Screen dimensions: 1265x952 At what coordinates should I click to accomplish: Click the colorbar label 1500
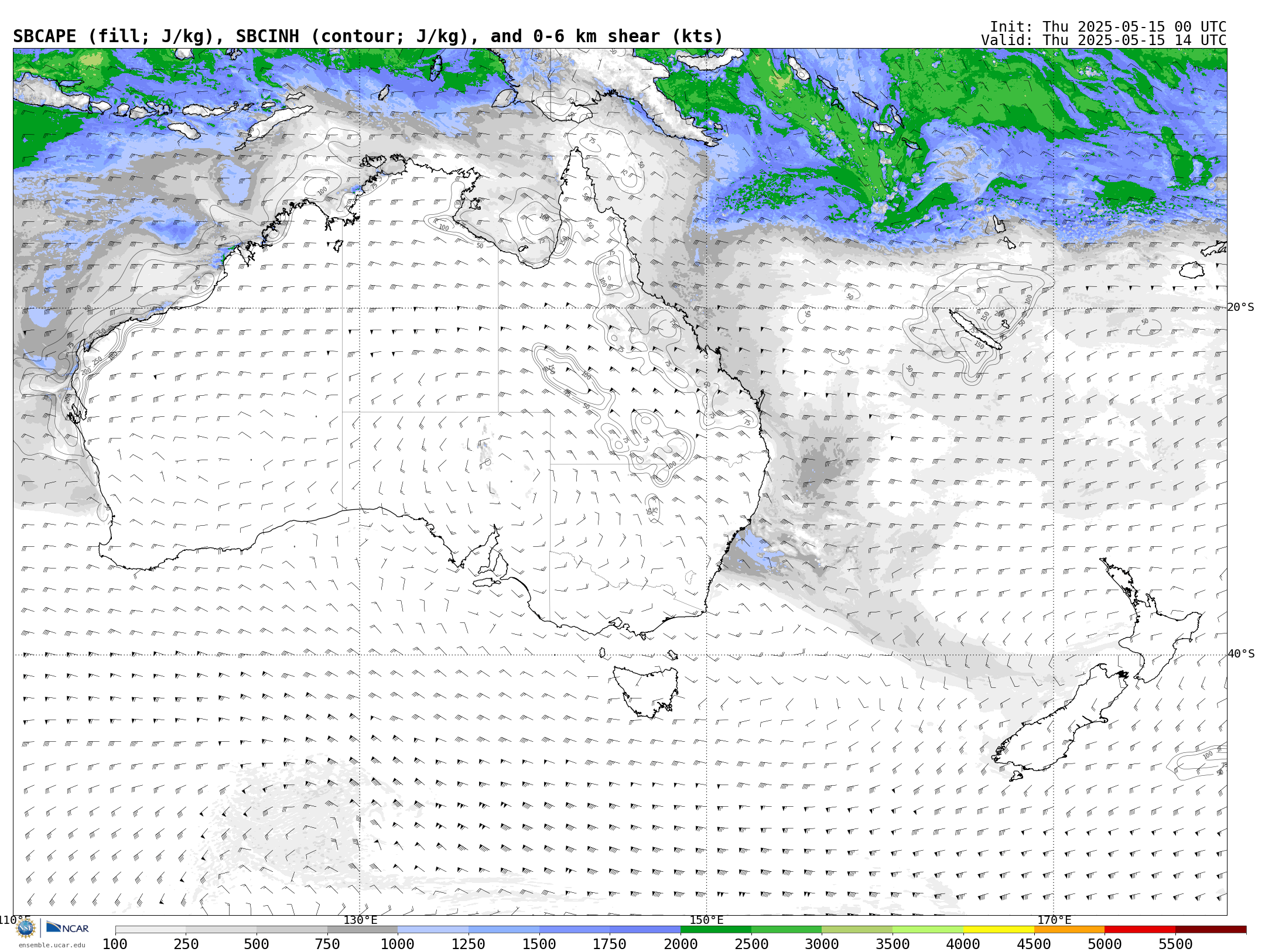point(539,944)
